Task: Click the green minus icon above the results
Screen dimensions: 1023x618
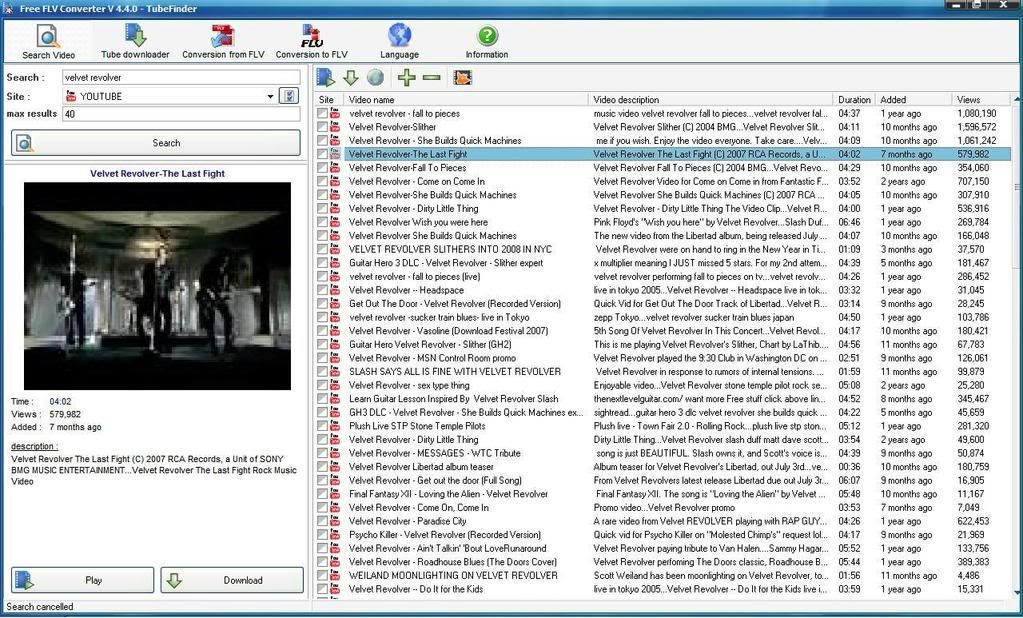Action: [432, 78]
